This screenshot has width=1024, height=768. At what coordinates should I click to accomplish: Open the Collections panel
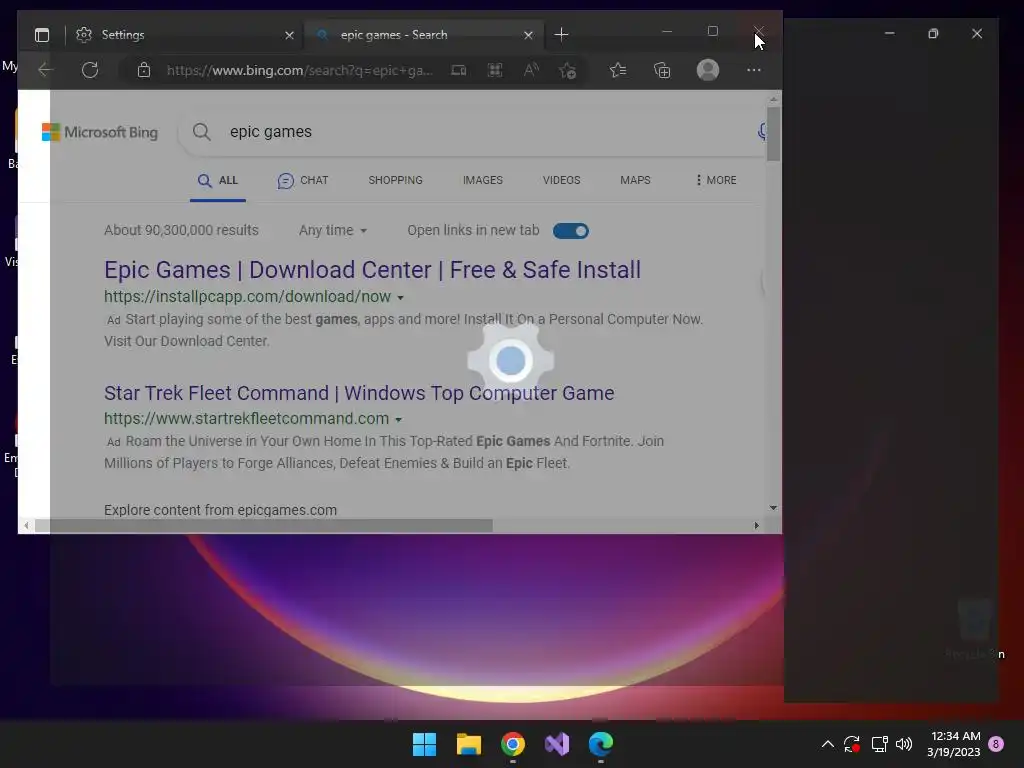point(662,70)
